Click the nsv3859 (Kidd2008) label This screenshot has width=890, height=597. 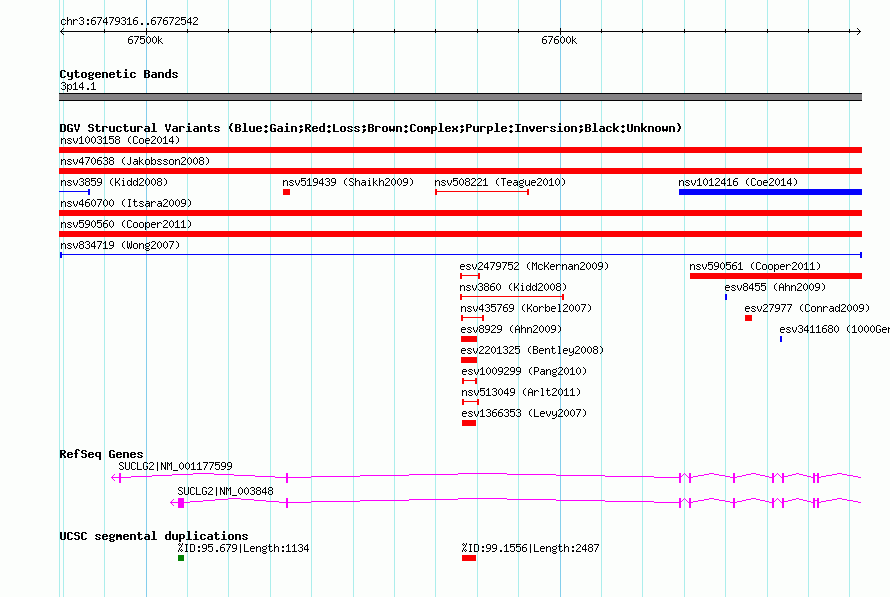[114, 182]
